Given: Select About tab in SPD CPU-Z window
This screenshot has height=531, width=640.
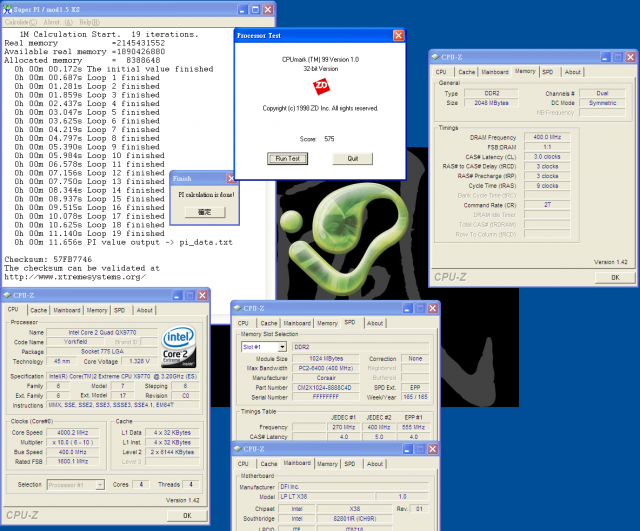Looking at the screenshot, I should click(x=375, y=323).
